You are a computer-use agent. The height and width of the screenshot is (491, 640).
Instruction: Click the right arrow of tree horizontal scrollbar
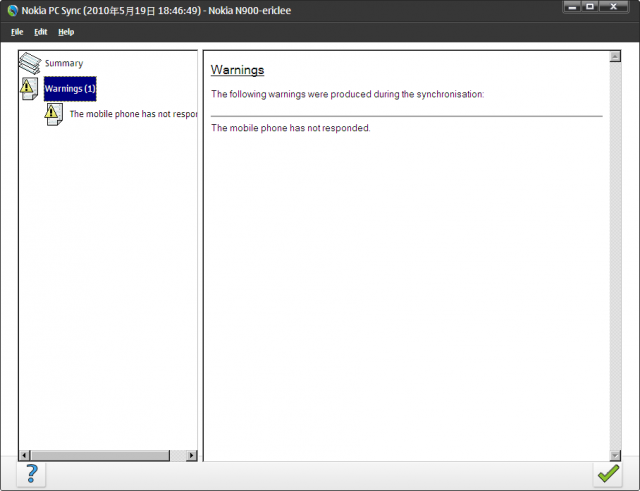point(191,455)
